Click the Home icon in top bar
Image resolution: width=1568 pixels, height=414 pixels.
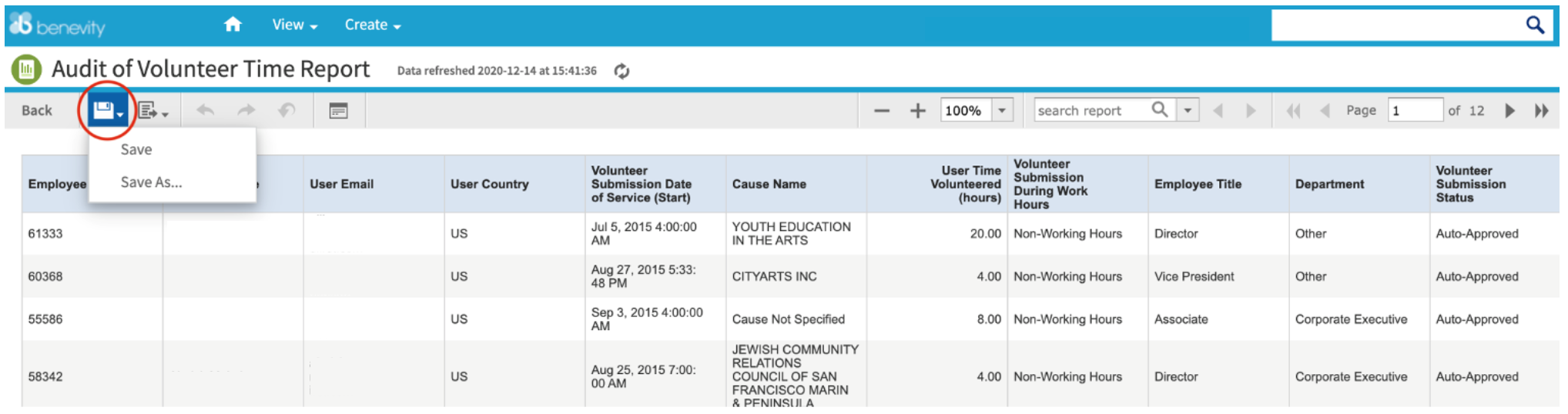(233, 25)
